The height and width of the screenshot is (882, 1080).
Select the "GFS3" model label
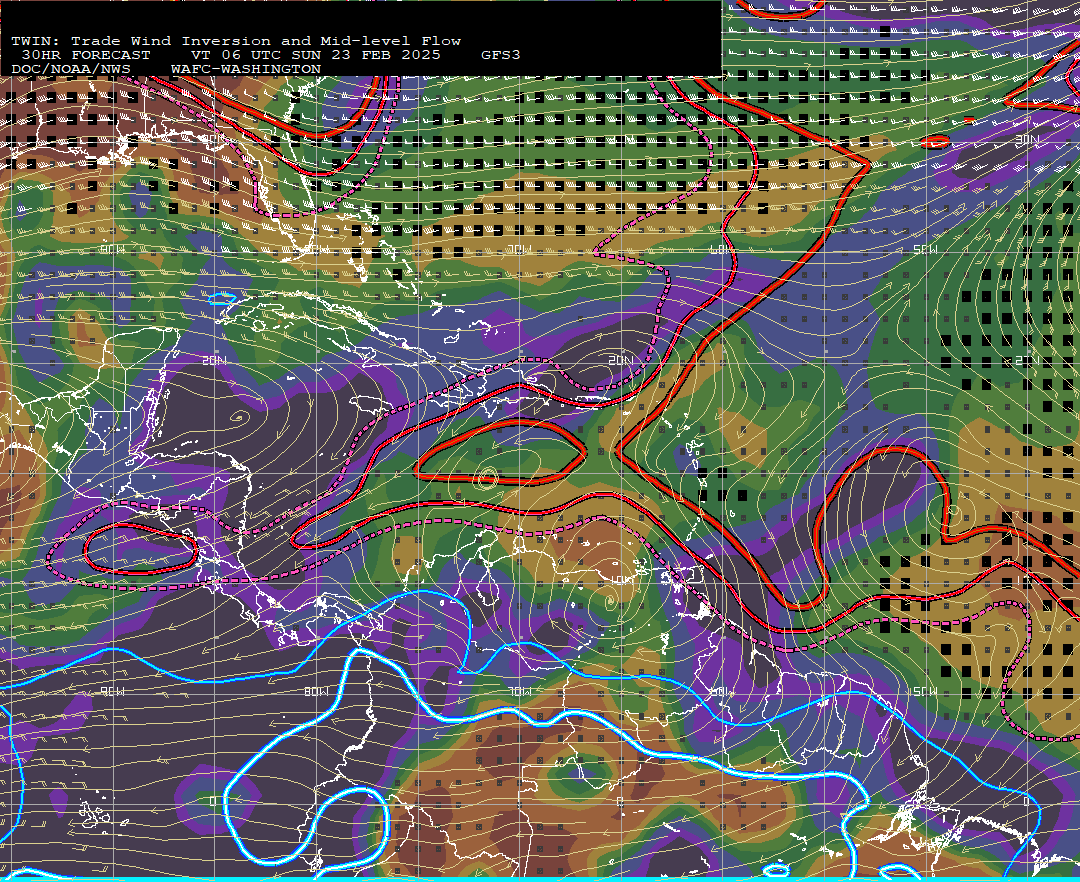coord(500,55)
